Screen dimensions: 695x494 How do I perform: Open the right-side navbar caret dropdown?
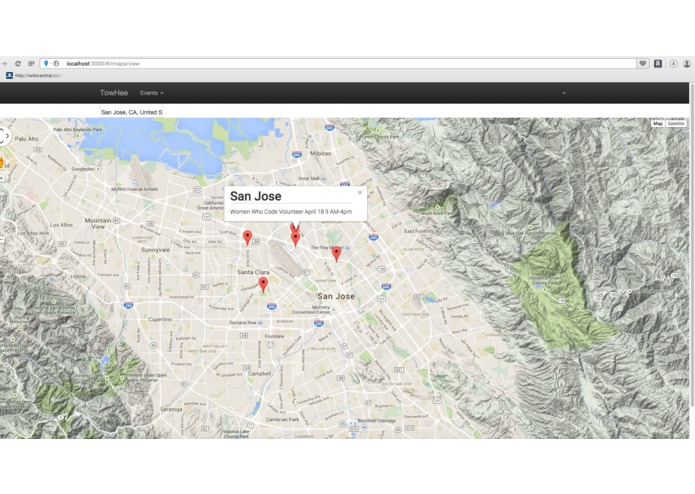tap(564, 93)
